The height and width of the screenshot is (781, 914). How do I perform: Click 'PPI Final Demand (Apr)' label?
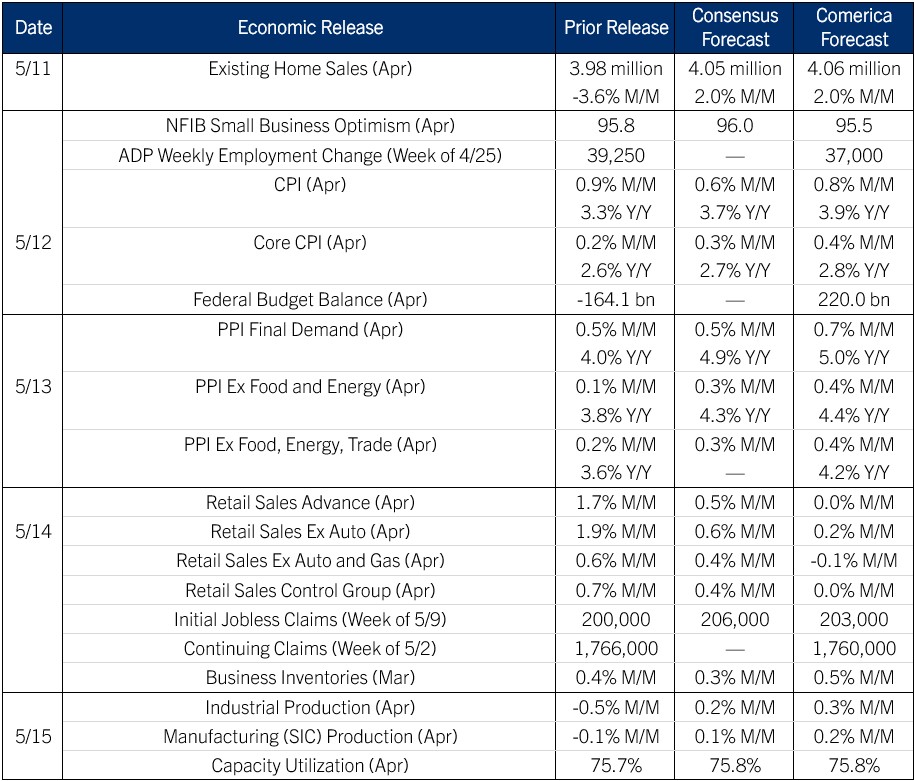(x=310, y=329)
